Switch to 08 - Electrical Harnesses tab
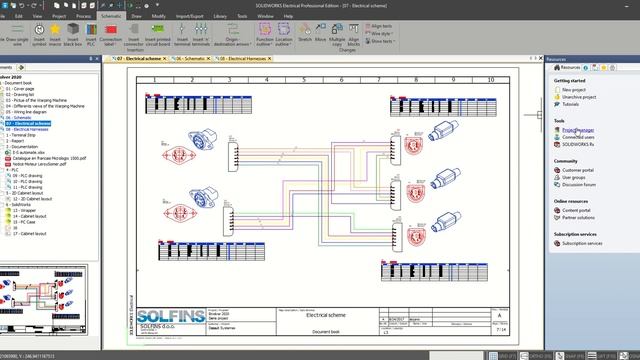 point(243,59)
